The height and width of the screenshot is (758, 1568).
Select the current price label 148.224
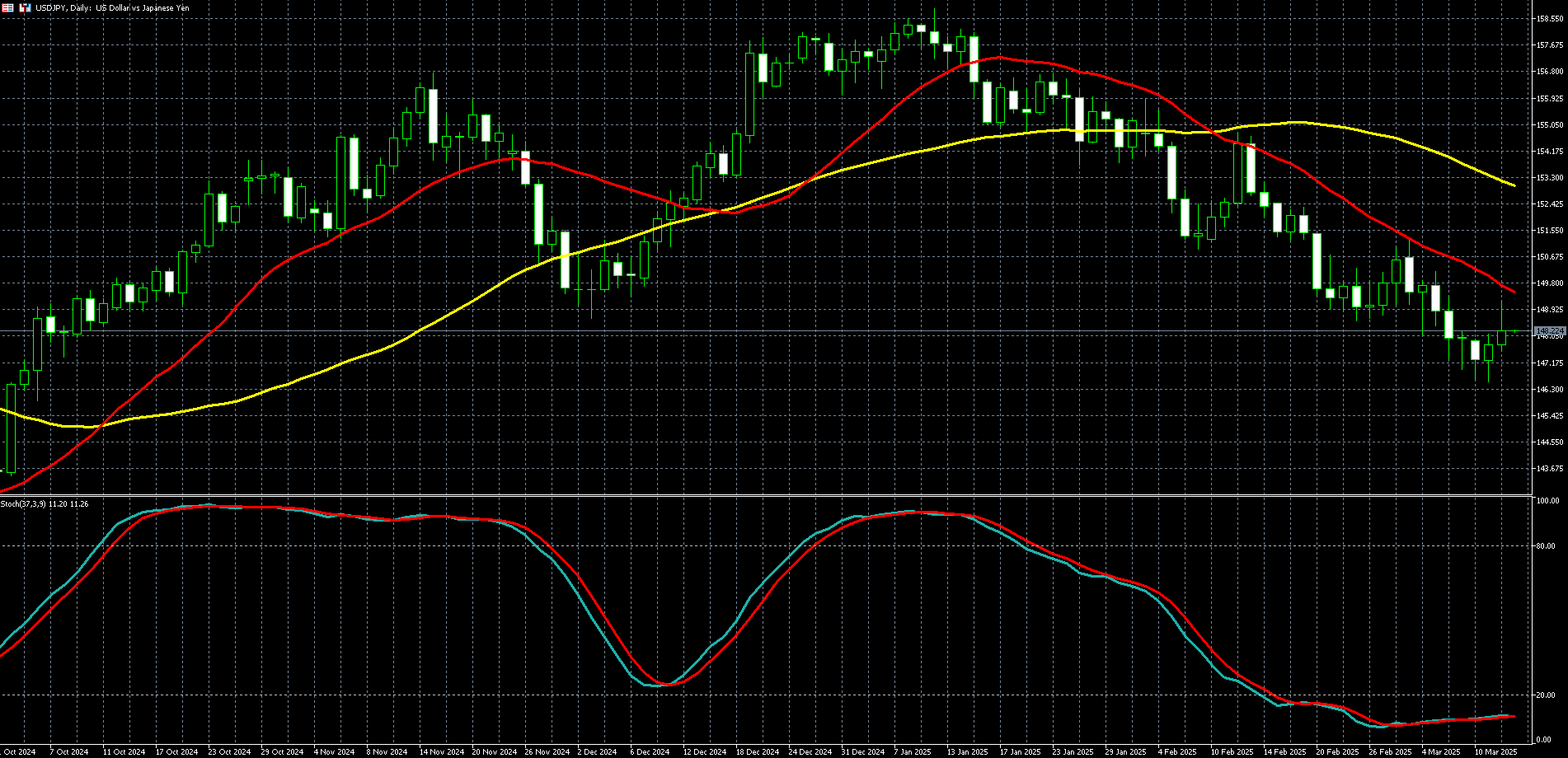coord(1549,330)
